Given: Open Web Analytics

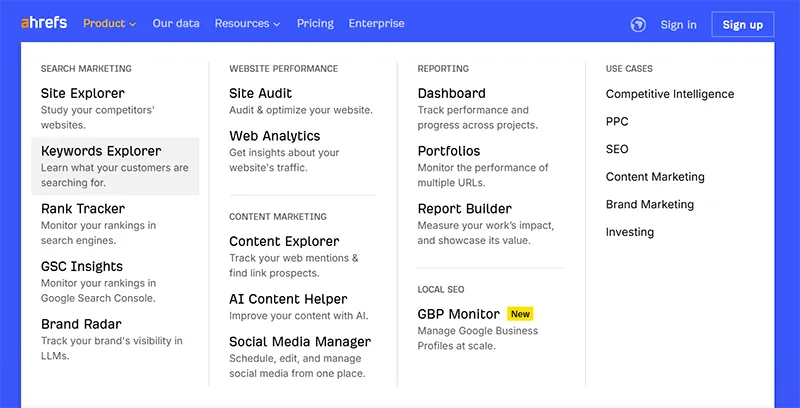Looking at the screenshot, I should 274,136.
